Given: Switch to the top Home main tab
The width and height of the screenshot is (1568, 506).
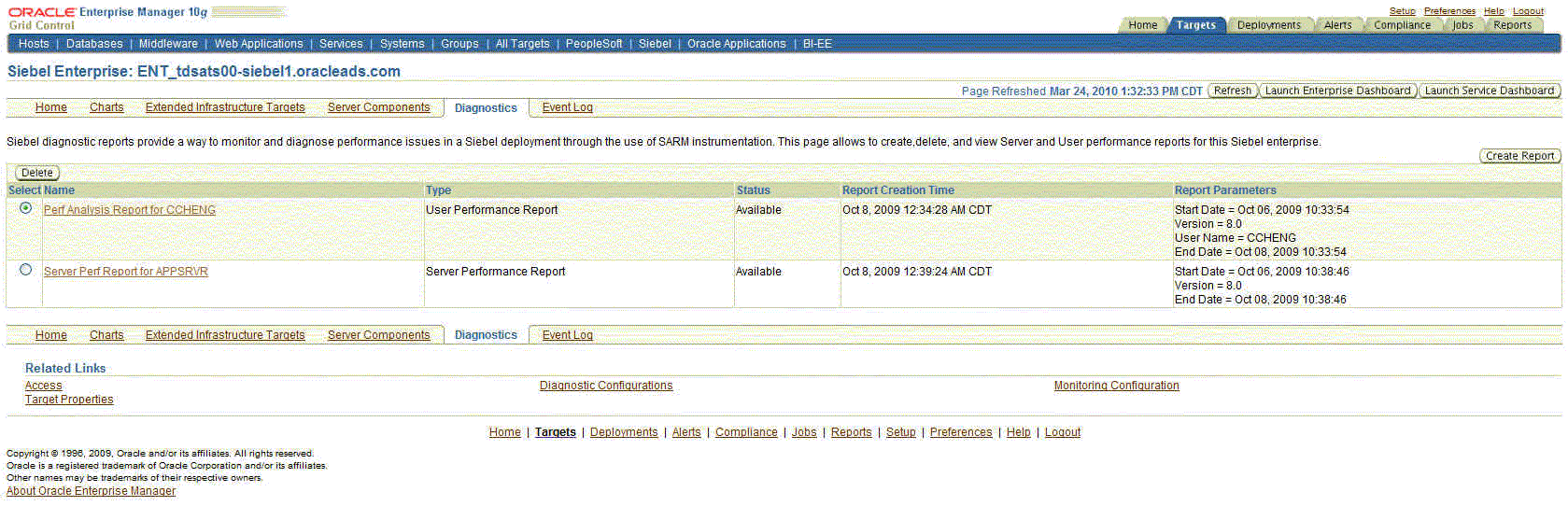Looking at the screenshot, I should pyautogui.click(x=1142, y=25).
